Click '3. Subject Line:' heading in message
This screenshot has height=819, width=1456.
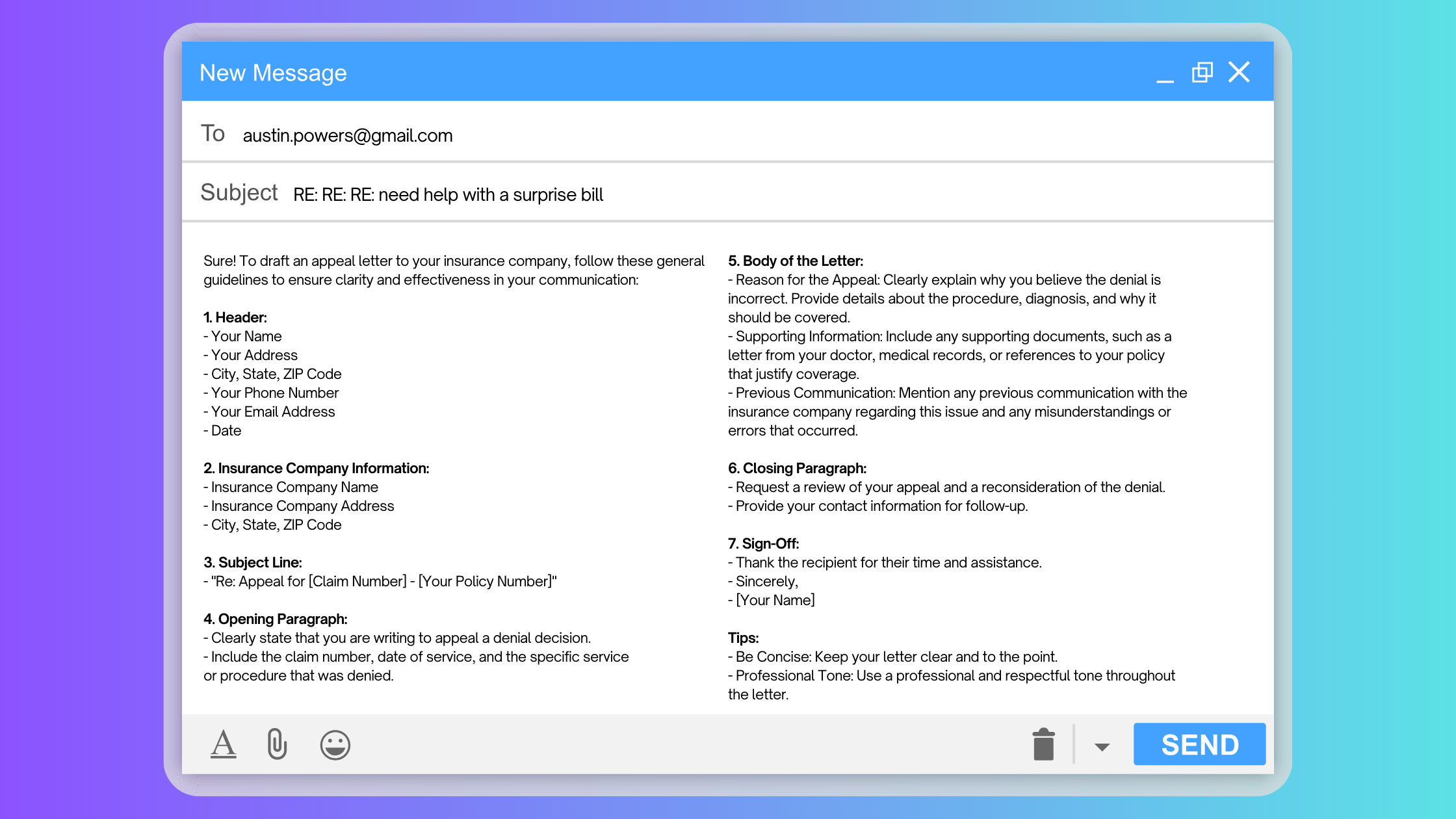click(253, 562)
